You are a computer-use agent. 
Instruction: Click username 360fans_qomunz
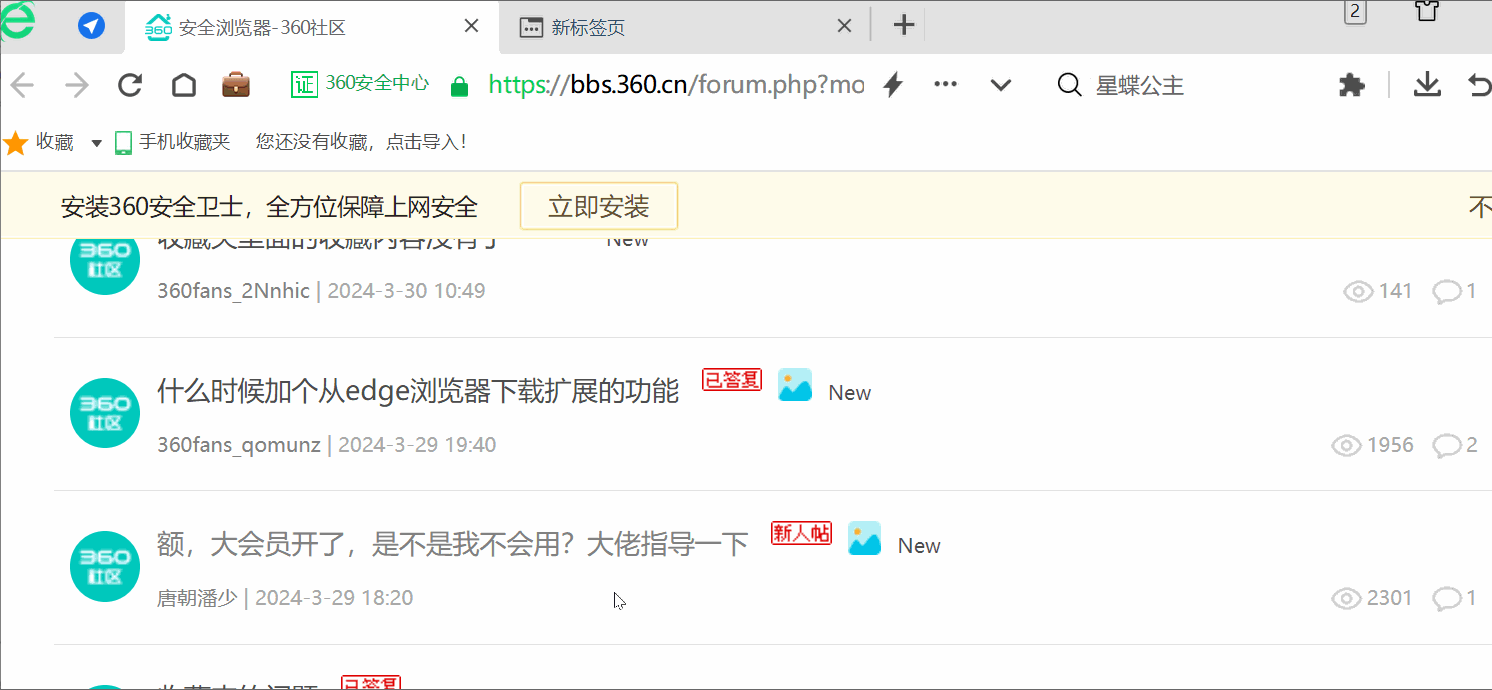point(239,444)
